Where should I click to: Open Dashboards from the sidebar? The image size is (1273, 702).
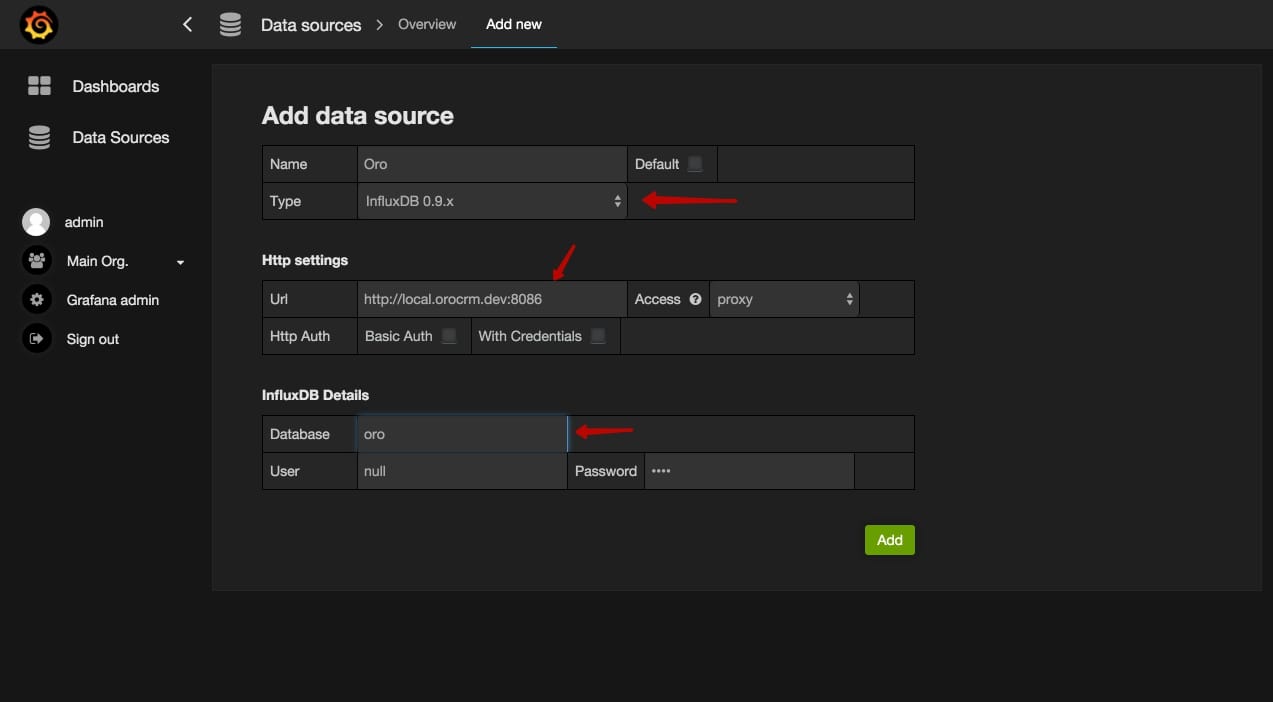tap(116, 86)
